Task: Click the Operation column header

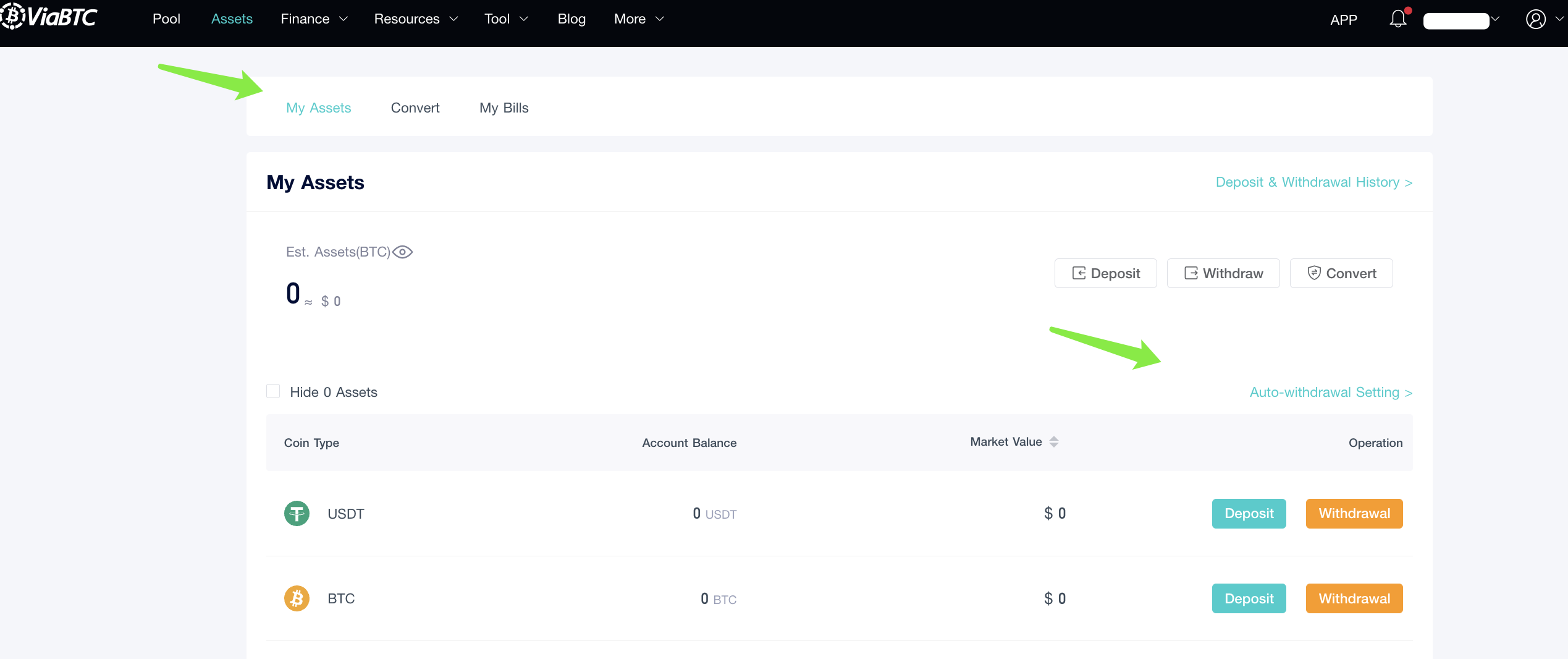Action: [x=1376, y=443]
